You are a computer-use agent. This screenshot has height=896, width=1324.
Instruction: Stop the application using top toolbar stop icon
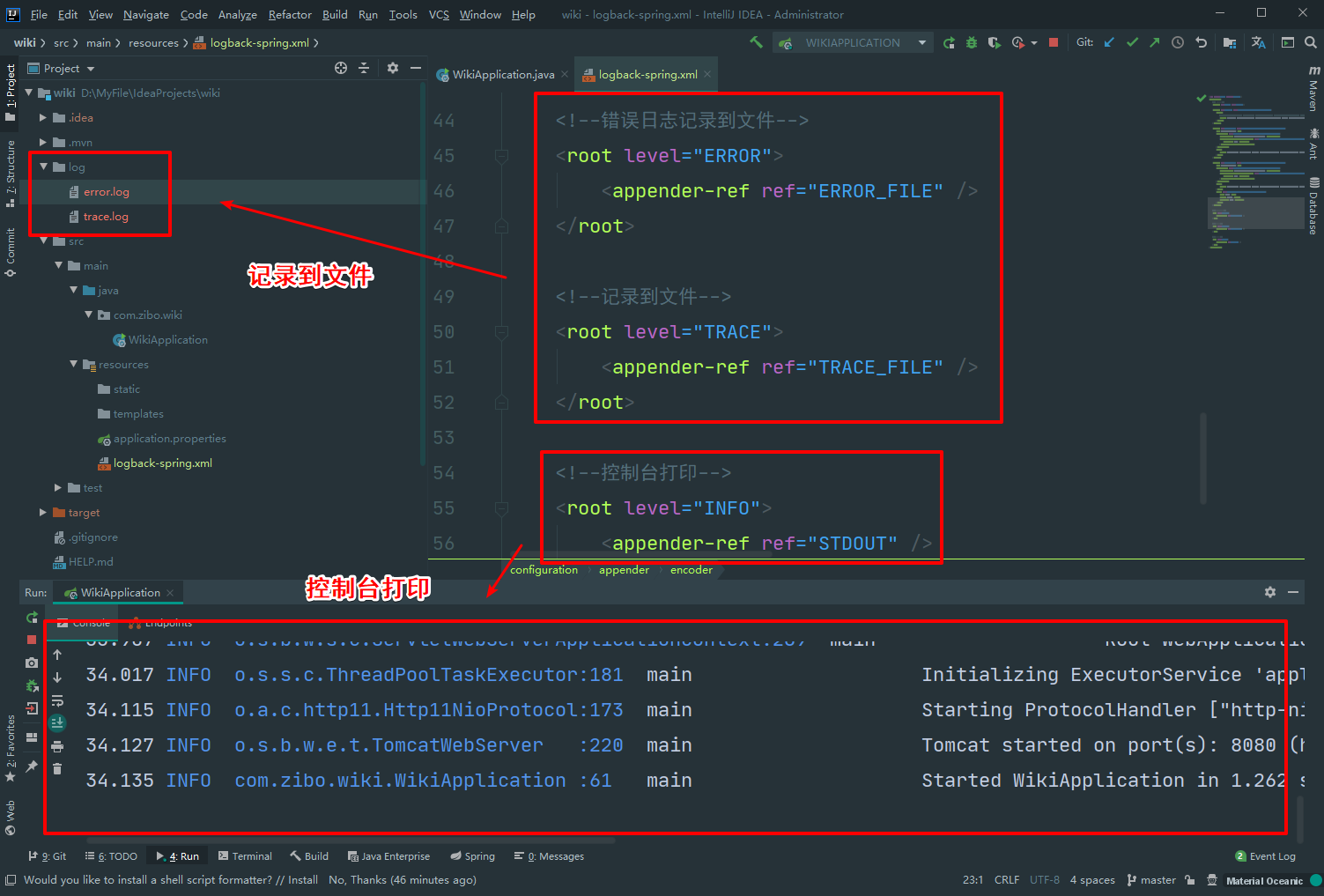(1054, 42)
